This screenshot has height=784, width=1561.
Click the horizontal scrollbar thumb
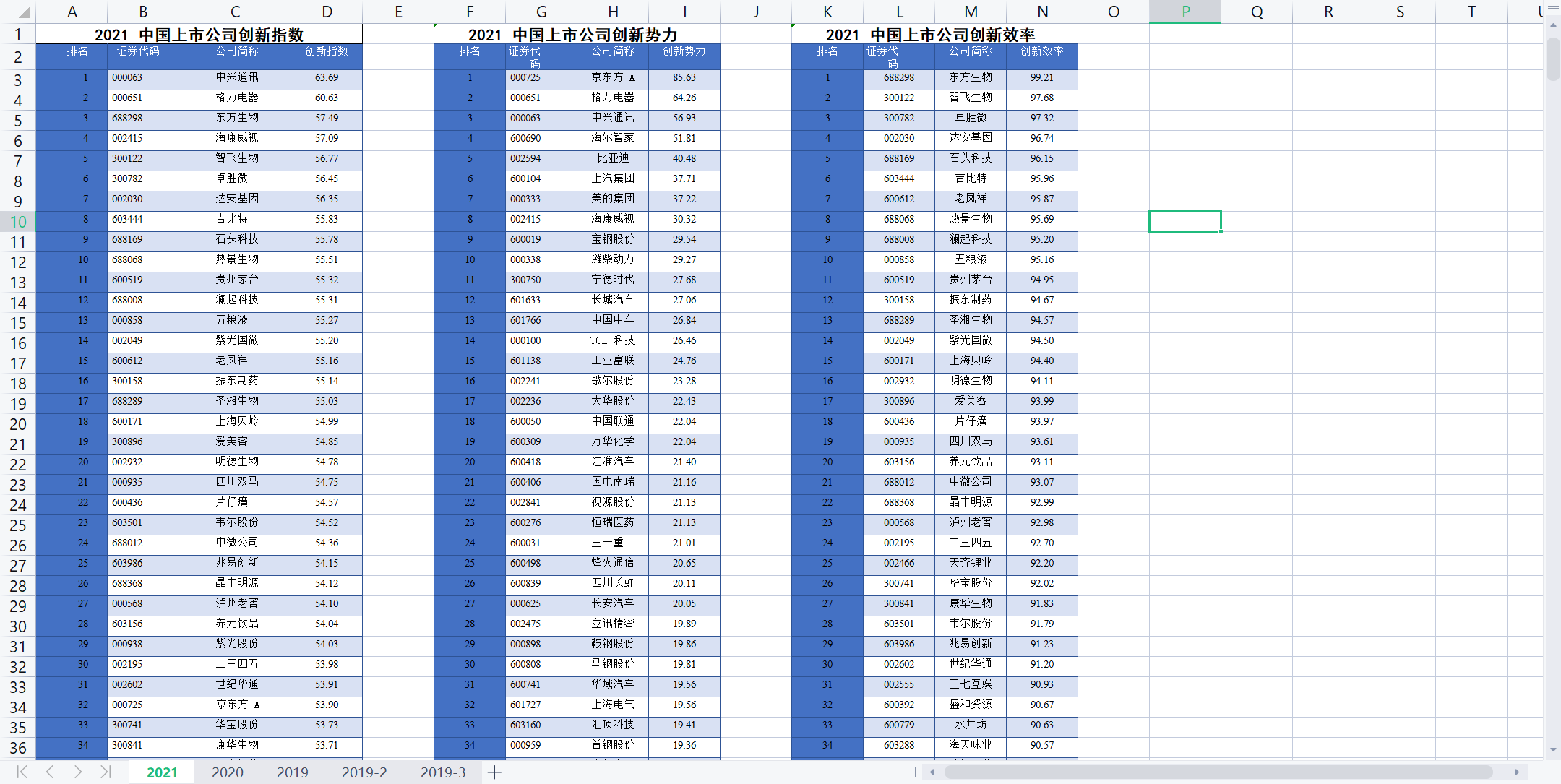(x=1218, y=772)
